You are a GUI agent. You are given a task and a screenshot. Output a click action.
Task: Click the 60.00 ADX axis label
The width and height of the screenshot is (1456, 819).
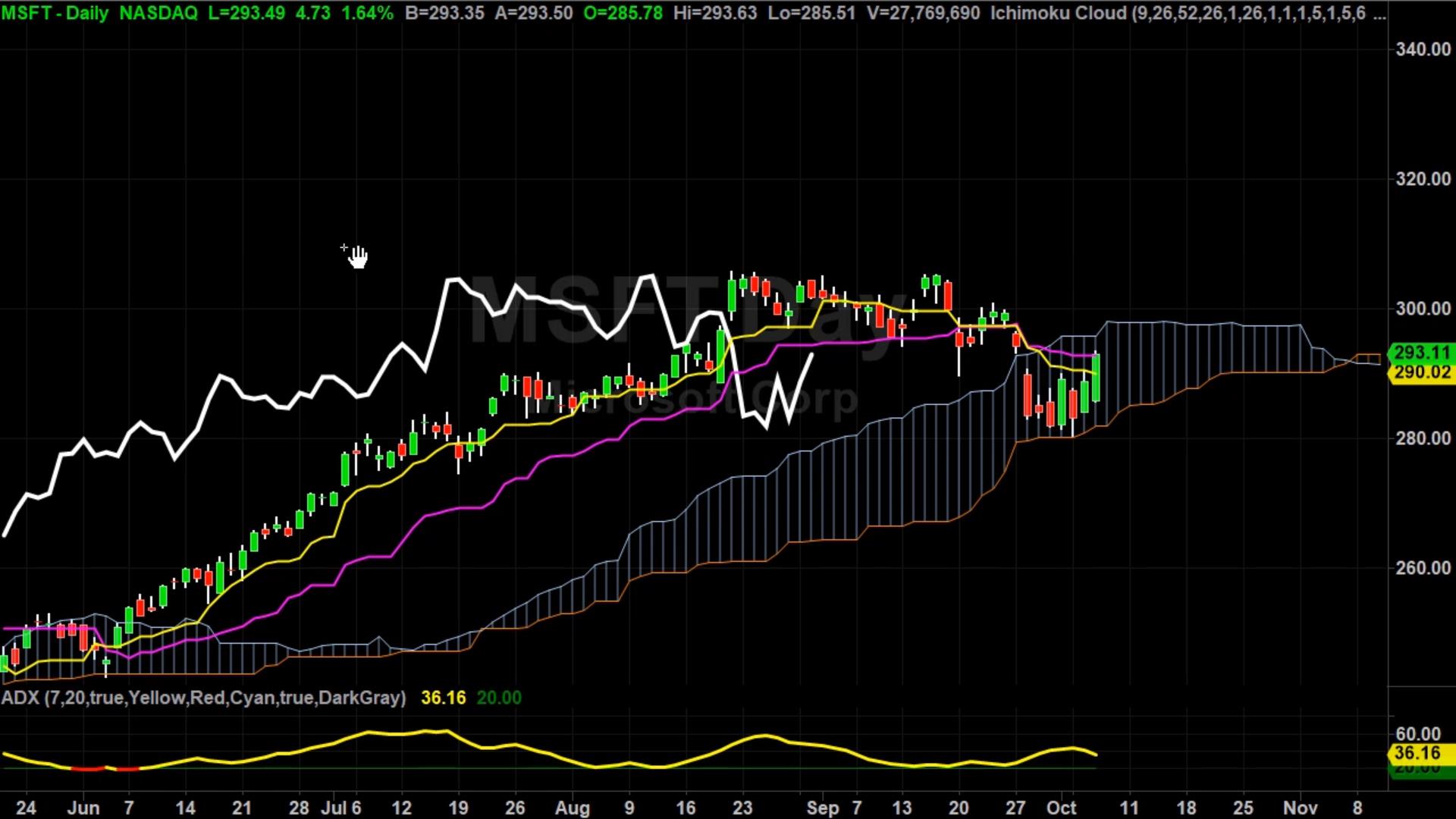click(x=1418, y=734)
